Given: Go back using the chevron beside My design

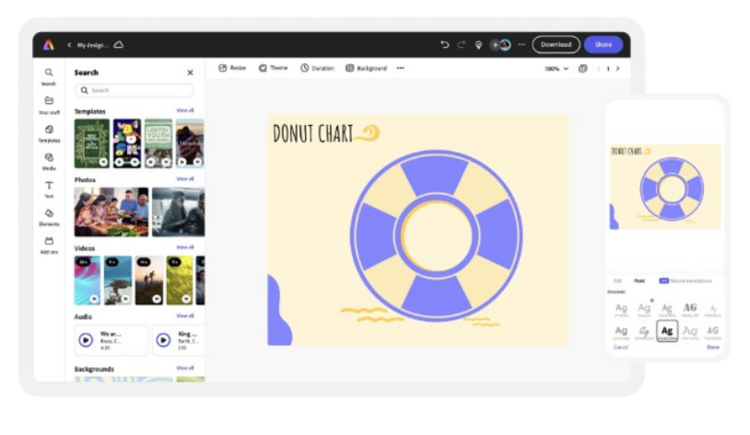Looking at the screenshot, I should [69, 45].
